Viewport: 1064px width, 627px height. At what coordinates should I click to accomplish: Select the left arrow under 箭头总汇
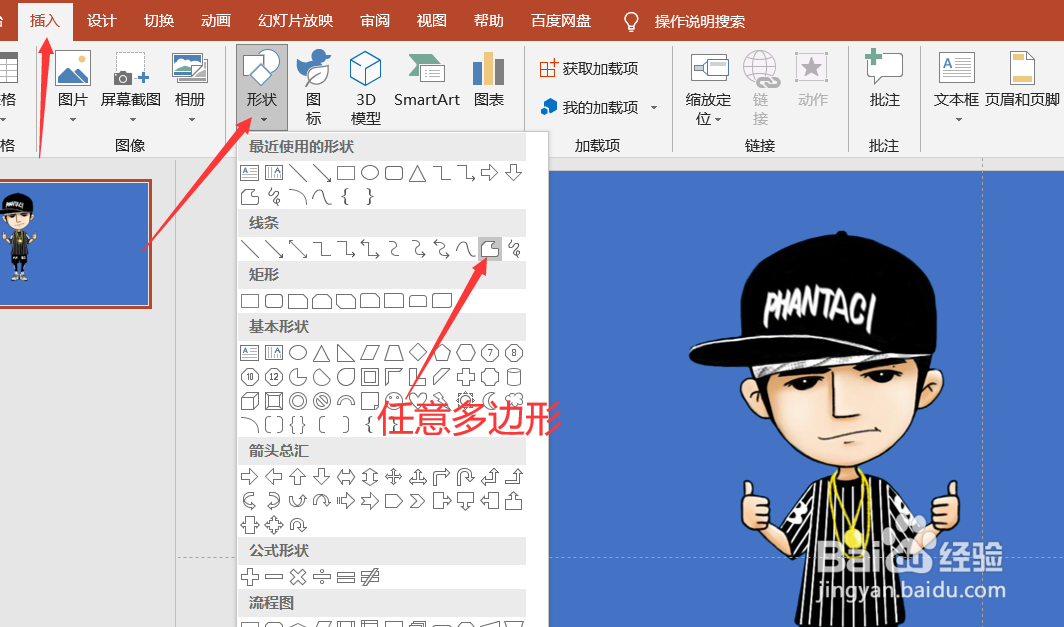(x=274, y=477)
